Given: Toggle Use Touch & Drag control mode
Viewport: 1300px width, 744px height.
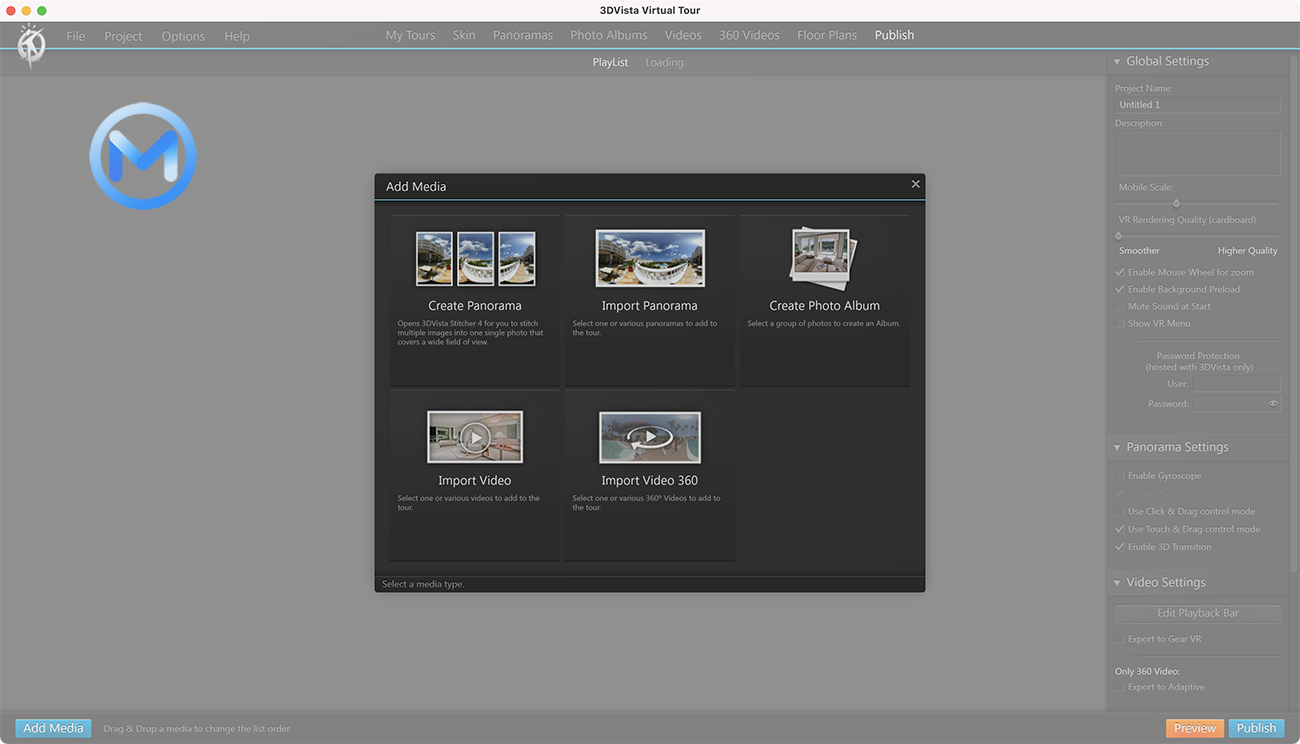Looking at the screenshot, I should pos(1120,529).
